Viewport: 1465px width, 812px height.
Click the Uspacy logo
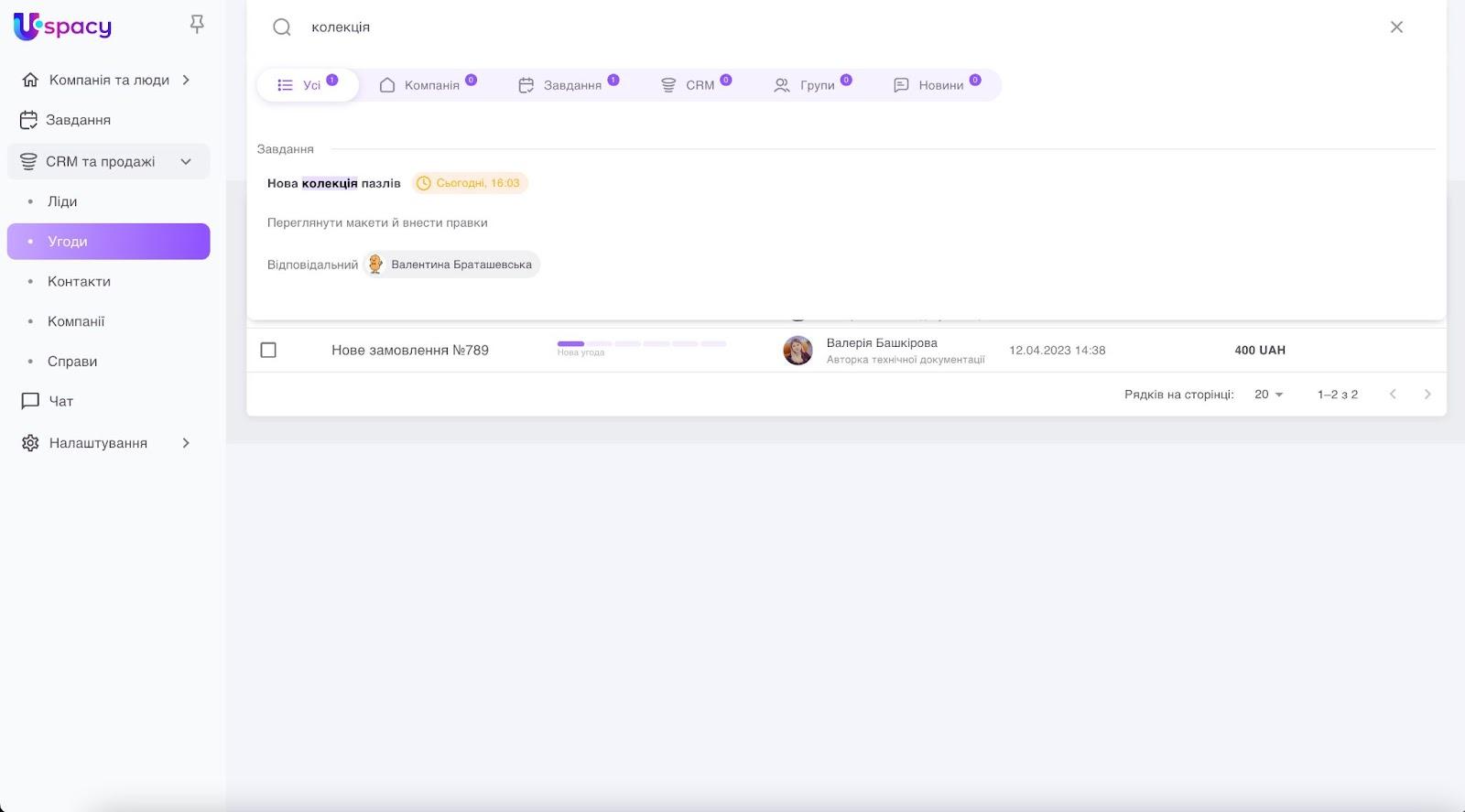point(62,27)
